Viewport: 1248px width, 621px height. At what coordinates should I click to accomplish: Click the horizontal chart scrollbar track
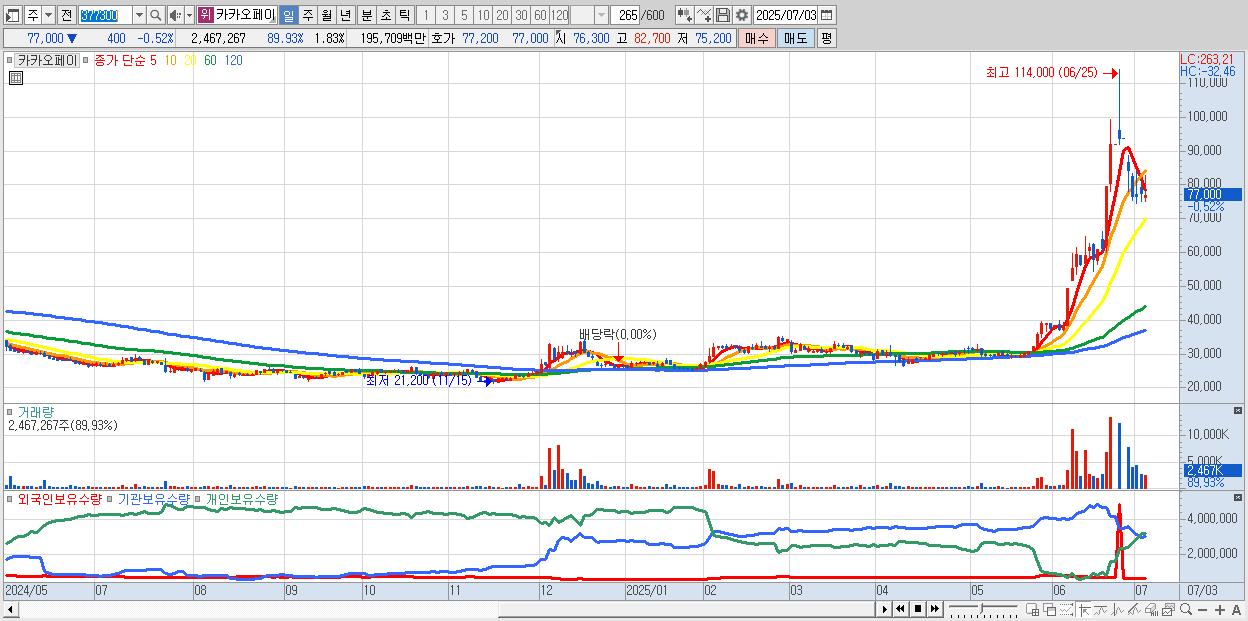446,609
